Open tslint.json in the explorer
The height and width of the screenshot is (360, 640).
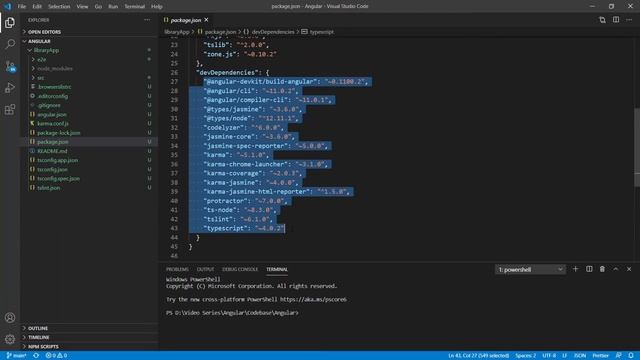pos(89,188)
